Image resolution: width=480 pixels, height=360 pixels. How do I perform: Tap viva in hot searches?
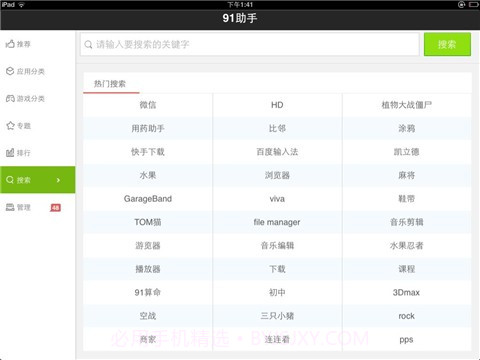pyautogui.click(x=277, y=199)
